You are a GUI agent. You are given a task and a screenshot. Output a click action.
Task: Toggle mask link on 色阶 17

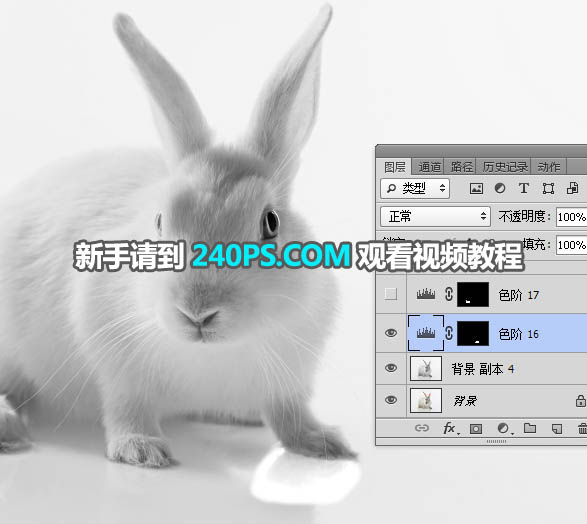click(x=449, y=294)
